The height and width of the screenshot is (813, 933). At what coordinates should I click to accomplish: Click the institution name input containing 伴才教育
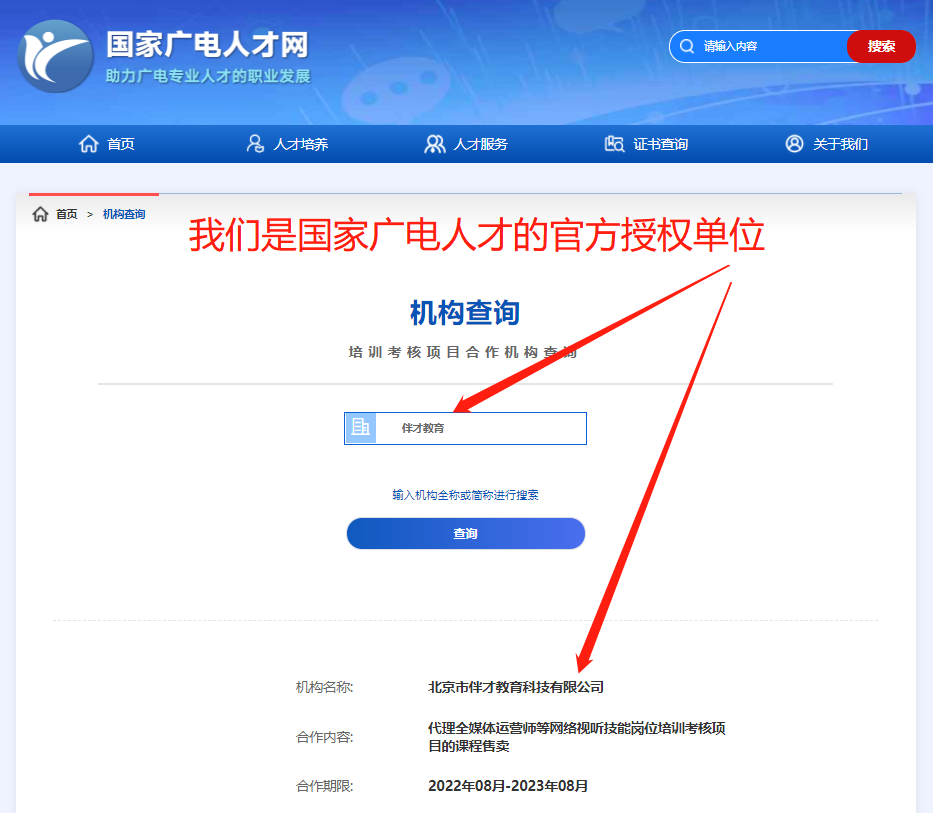point(465,428)
